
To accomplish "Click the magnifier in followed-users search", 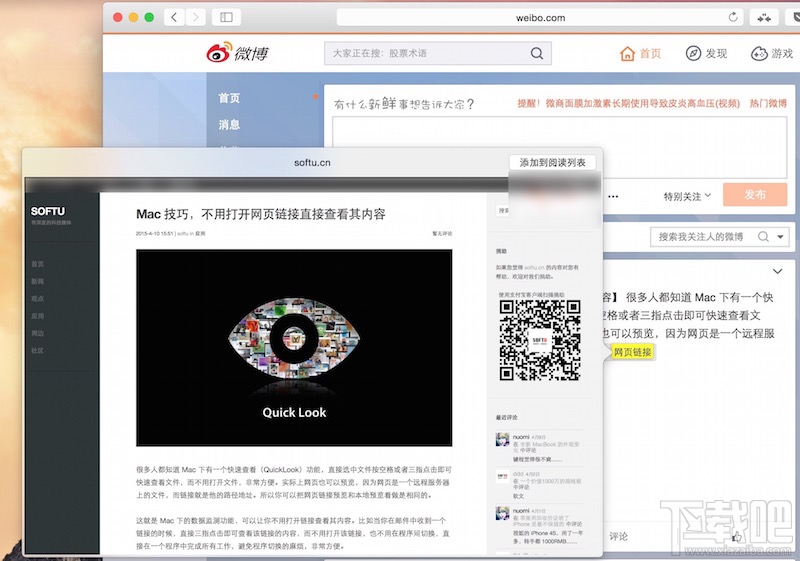I will pos(763,237).
